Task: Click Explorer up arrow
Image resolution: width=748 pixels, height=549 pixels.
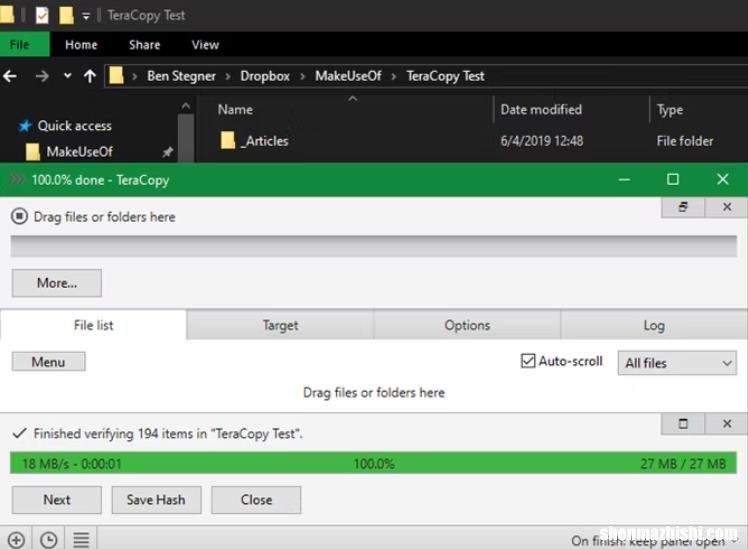Action: (90, 76)
